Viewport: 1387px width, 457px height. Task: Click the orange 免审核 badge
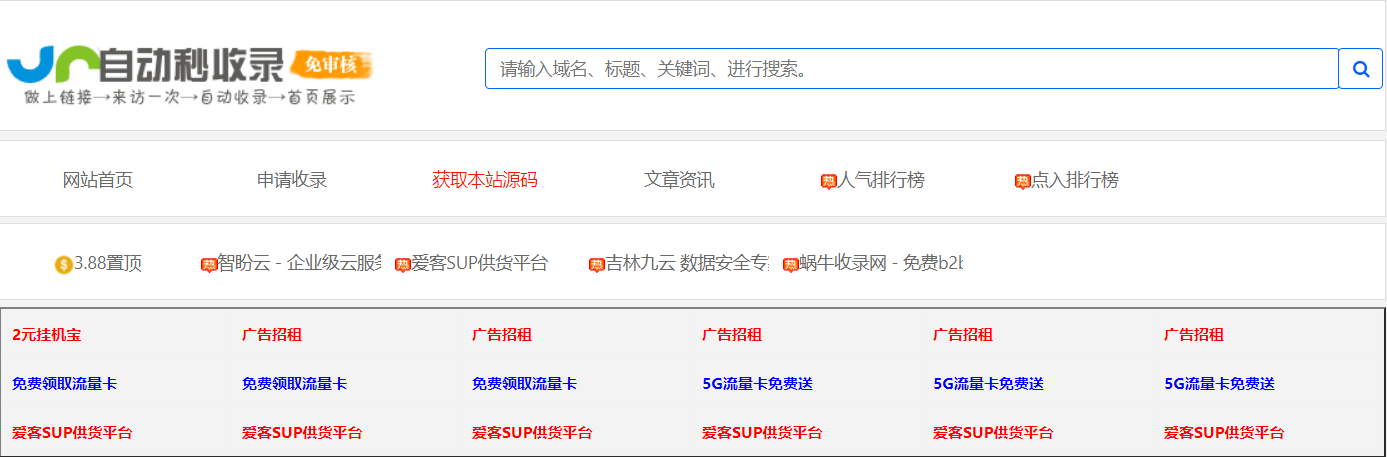(331, 65)
